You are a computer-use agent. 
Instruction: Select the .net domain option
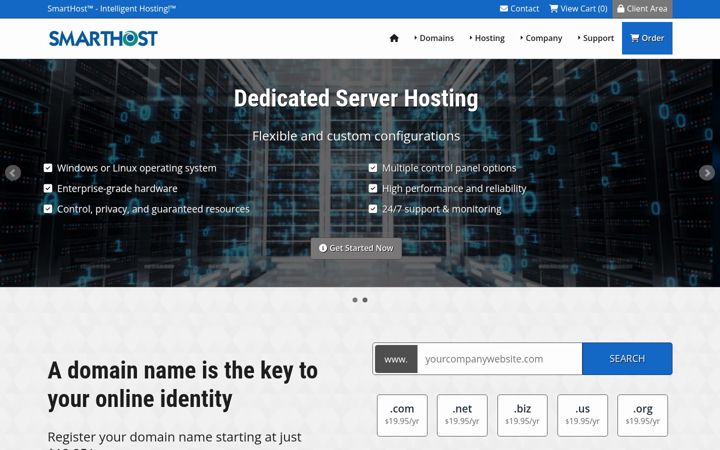coord(462,415)
